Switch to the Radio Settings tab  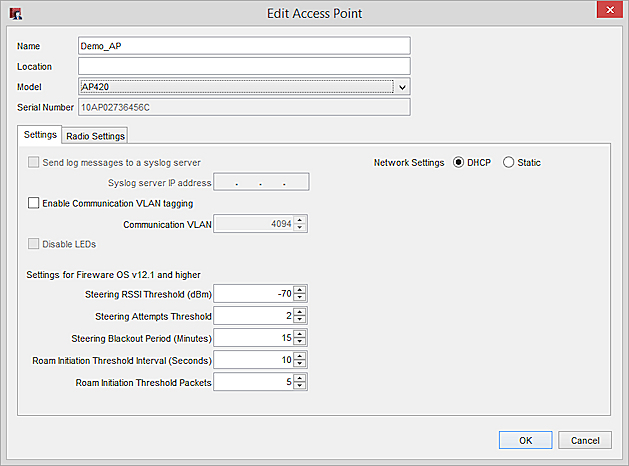tap(95, 135)
